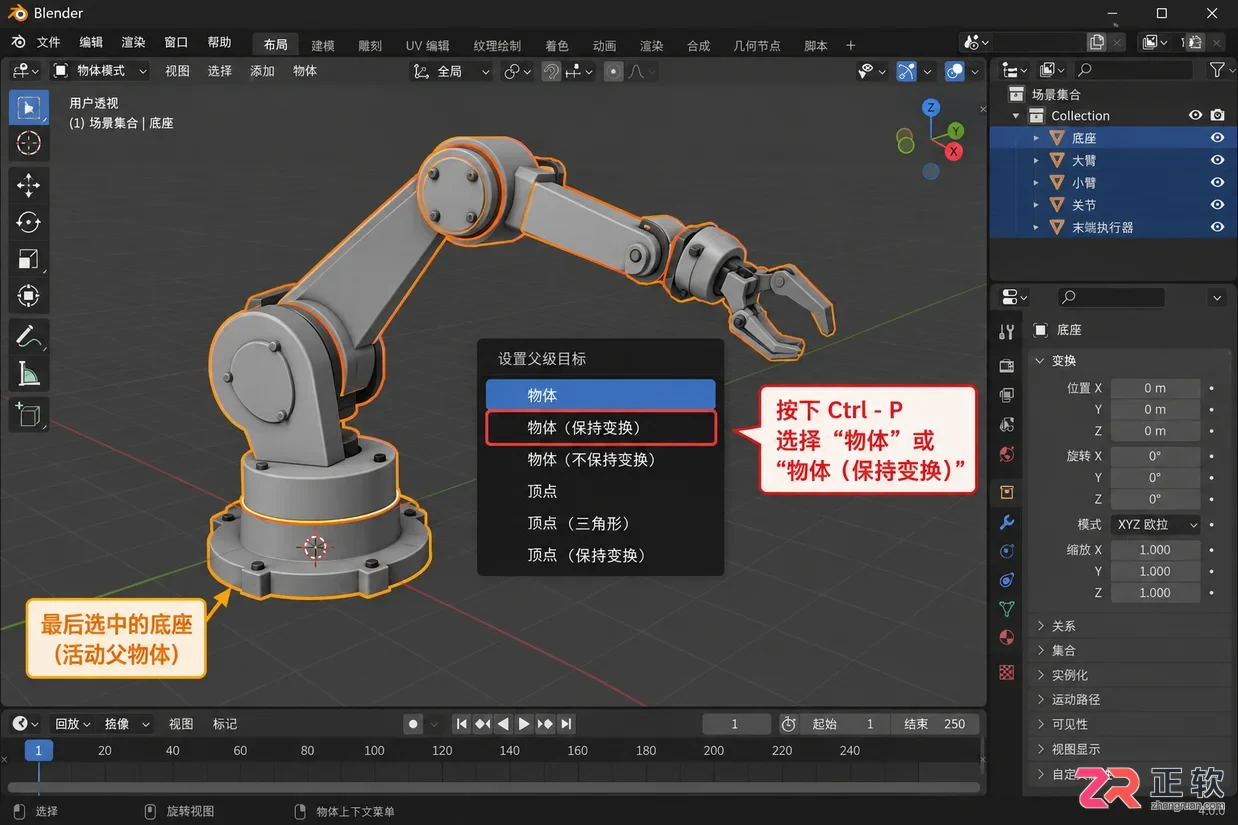
Task: Hide 底座 with its eye icon
Action: 1217,138
